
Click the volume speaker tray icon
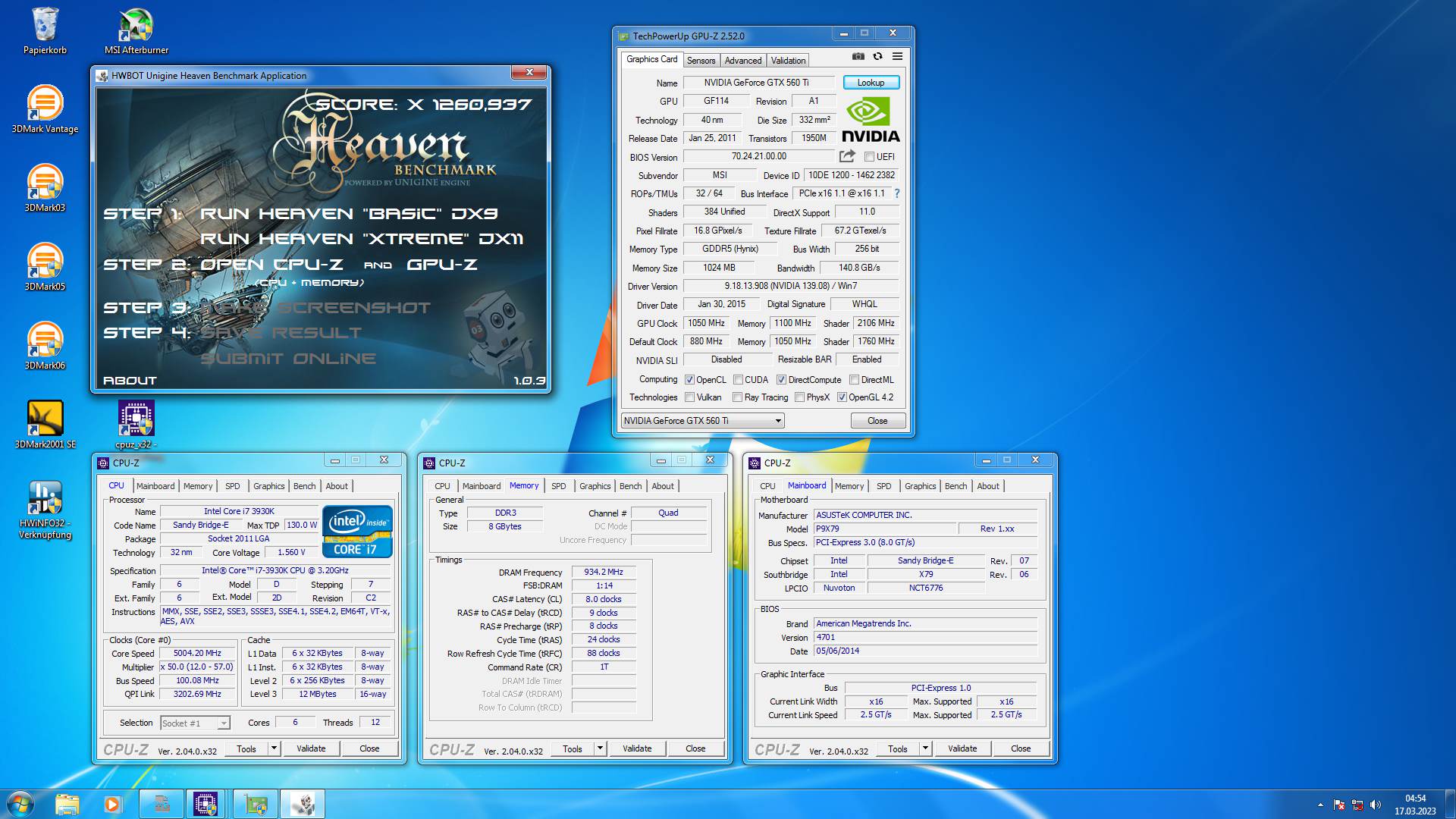pyautogui.click(x=1376, y=805)
